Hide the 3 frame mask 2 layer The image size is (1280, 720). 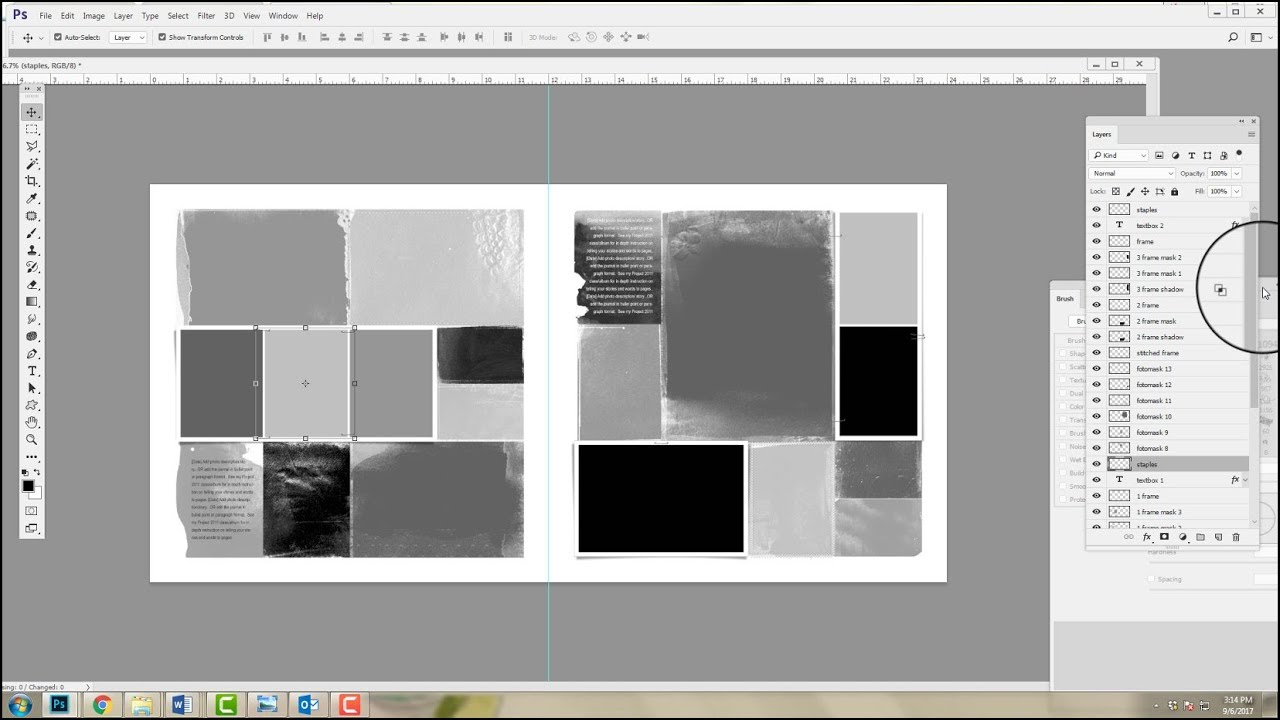1096,258
